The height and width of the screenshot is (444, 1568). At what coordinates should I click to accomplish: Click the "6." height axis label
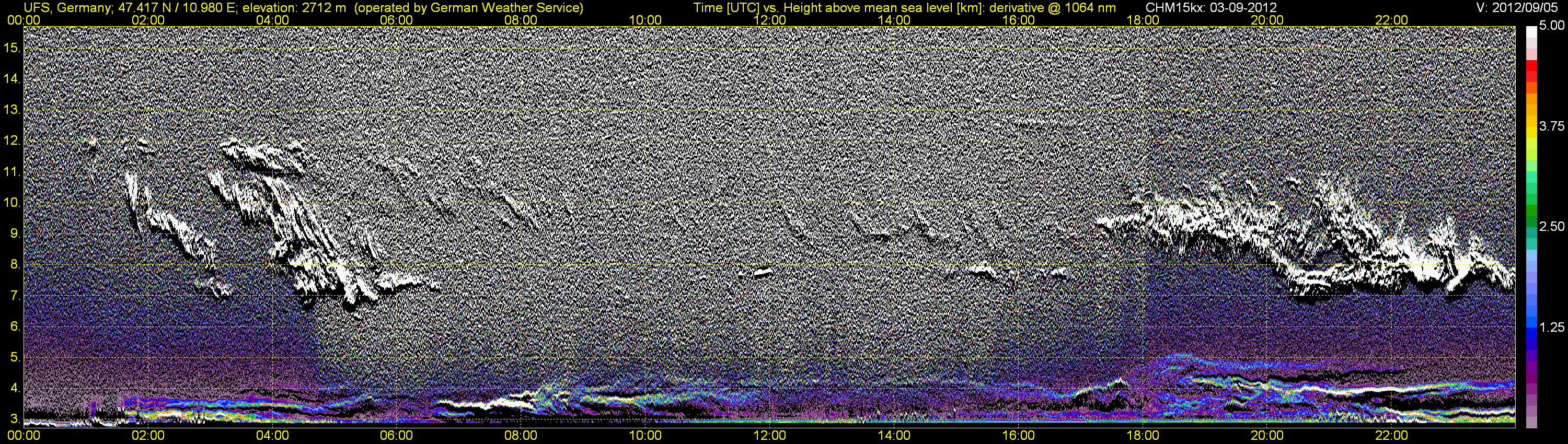coord(16,326)
